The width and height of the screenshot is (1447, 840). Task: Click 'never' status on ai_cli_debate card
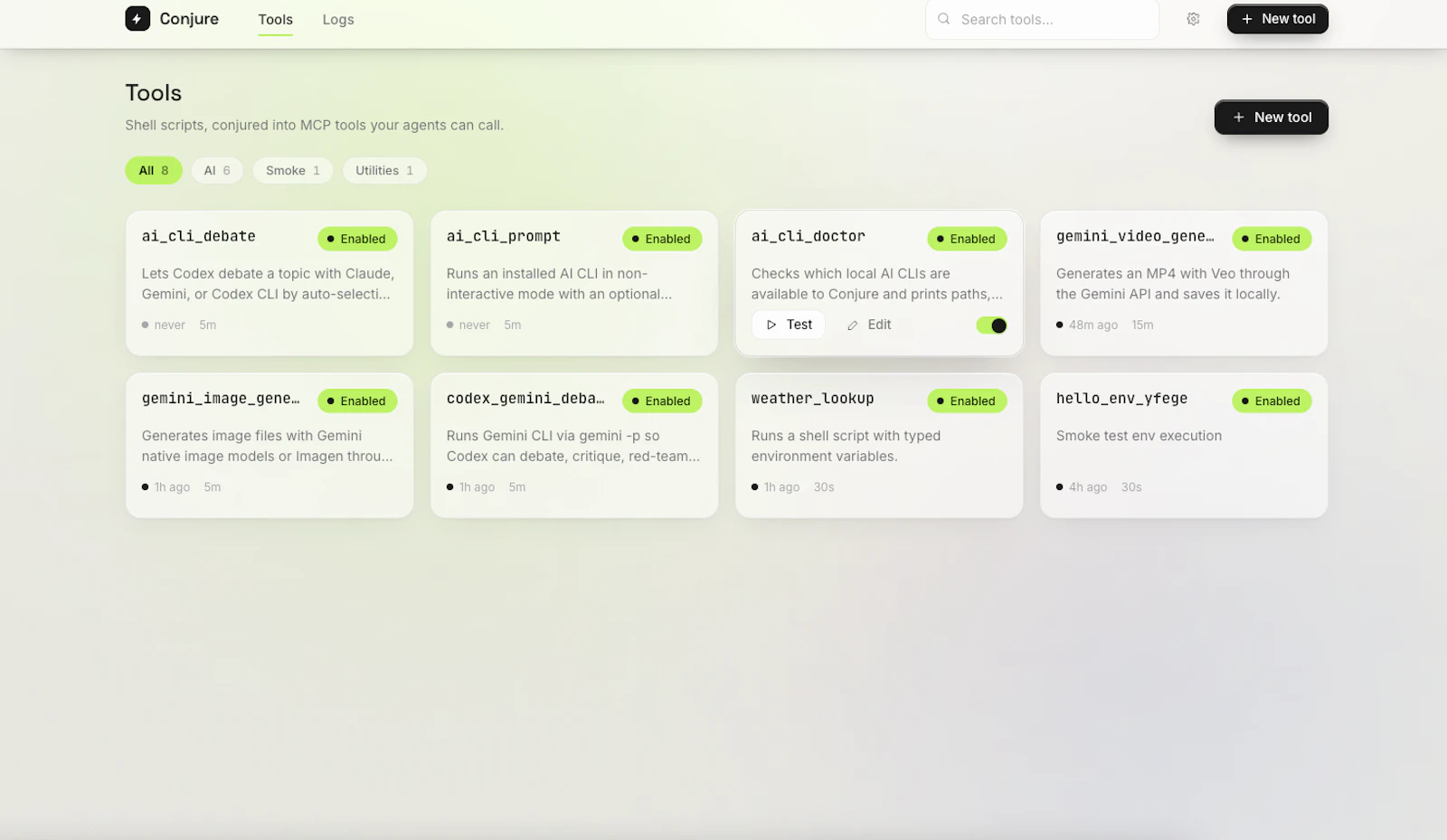(170, 325)
